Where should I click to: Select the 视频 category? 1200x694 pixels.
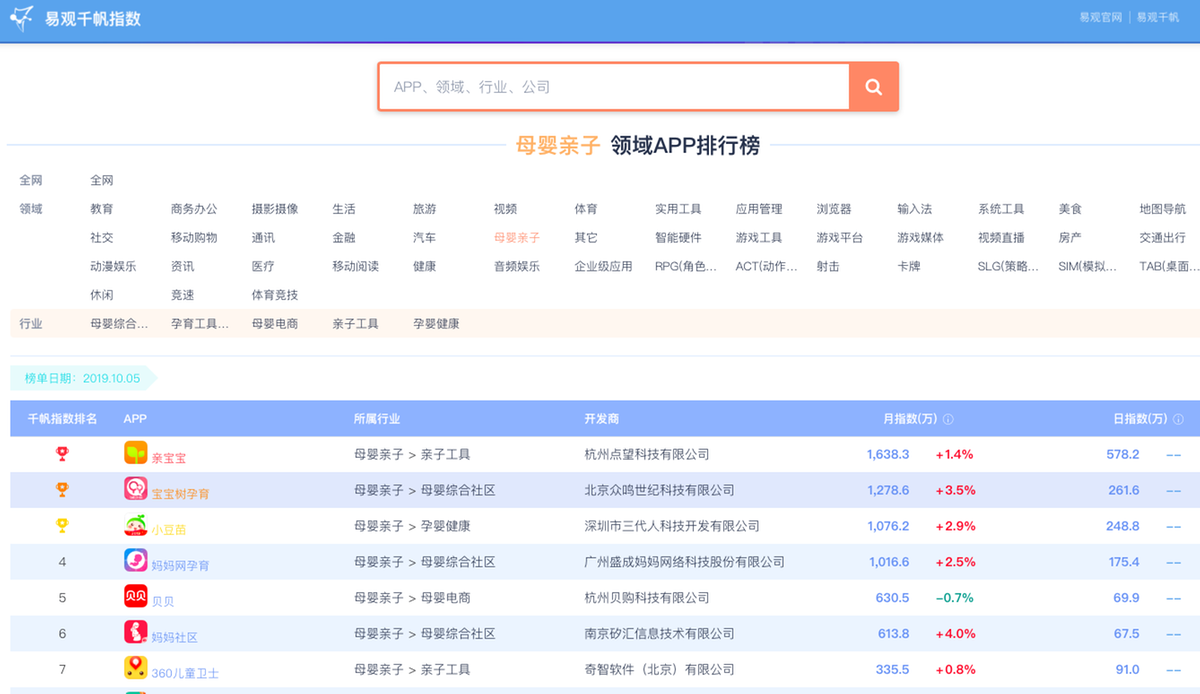[506, 209]
